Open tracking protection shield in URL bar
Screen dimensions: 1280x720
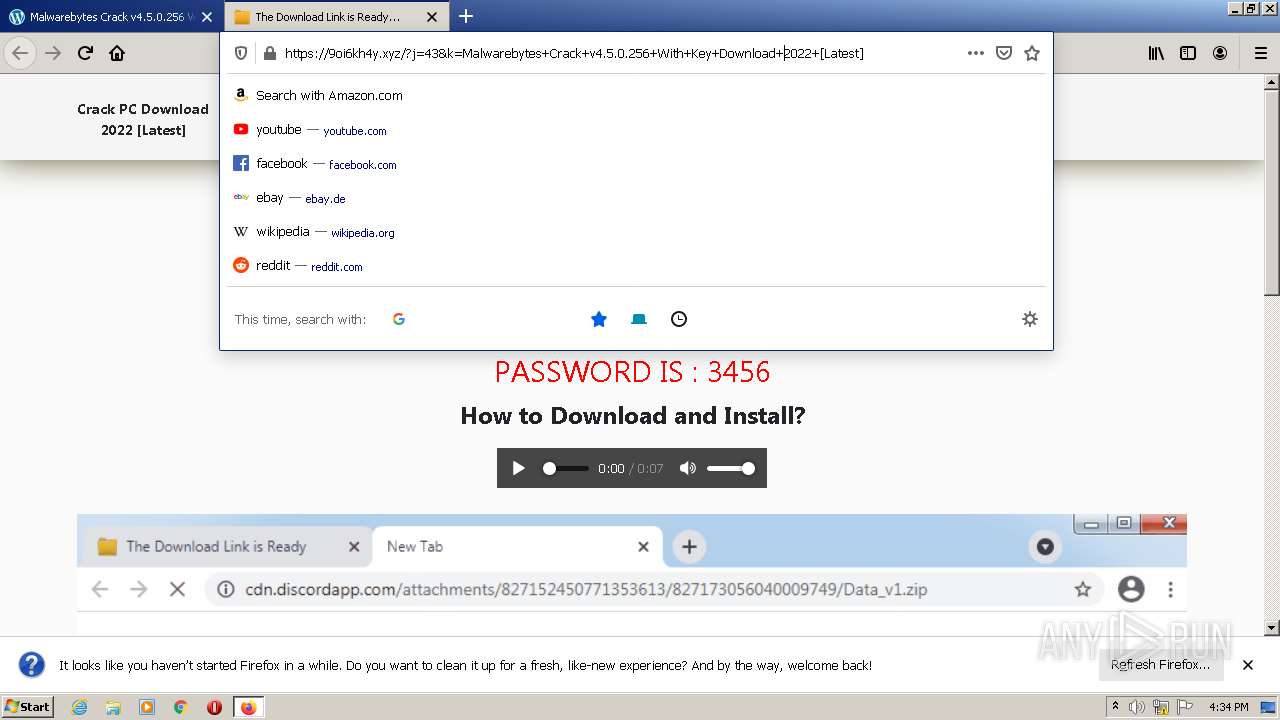pyautogui.click(x=241, y=53)
